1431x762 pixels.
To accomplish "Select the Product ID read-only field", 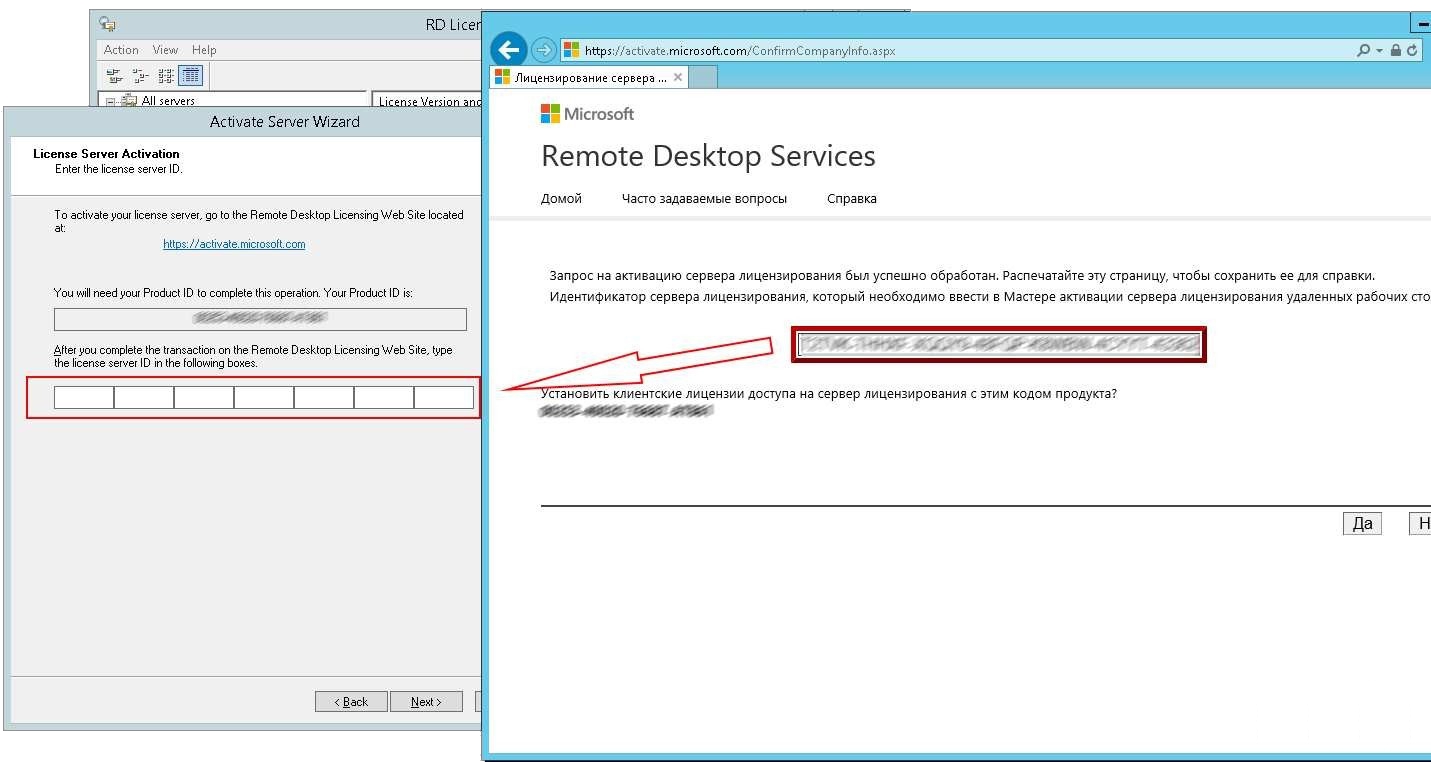I will click(260, 319).
